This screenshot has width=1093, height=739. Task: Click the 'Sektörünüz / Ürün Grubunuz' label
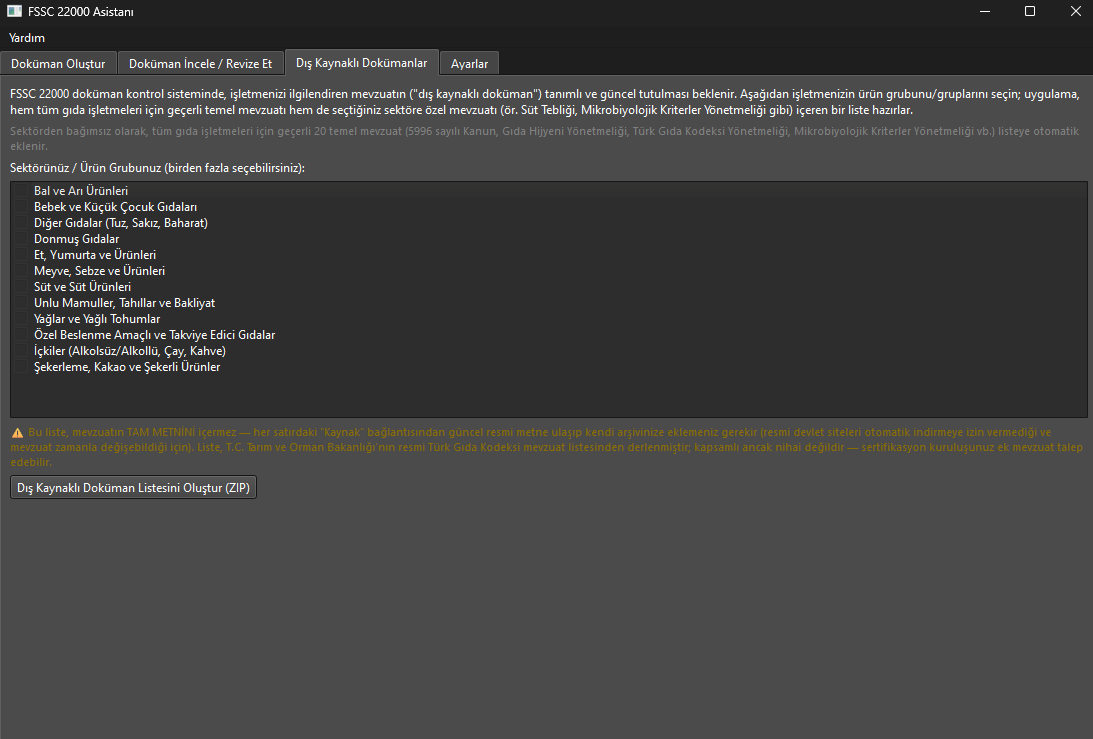click(x=157, y=167)
